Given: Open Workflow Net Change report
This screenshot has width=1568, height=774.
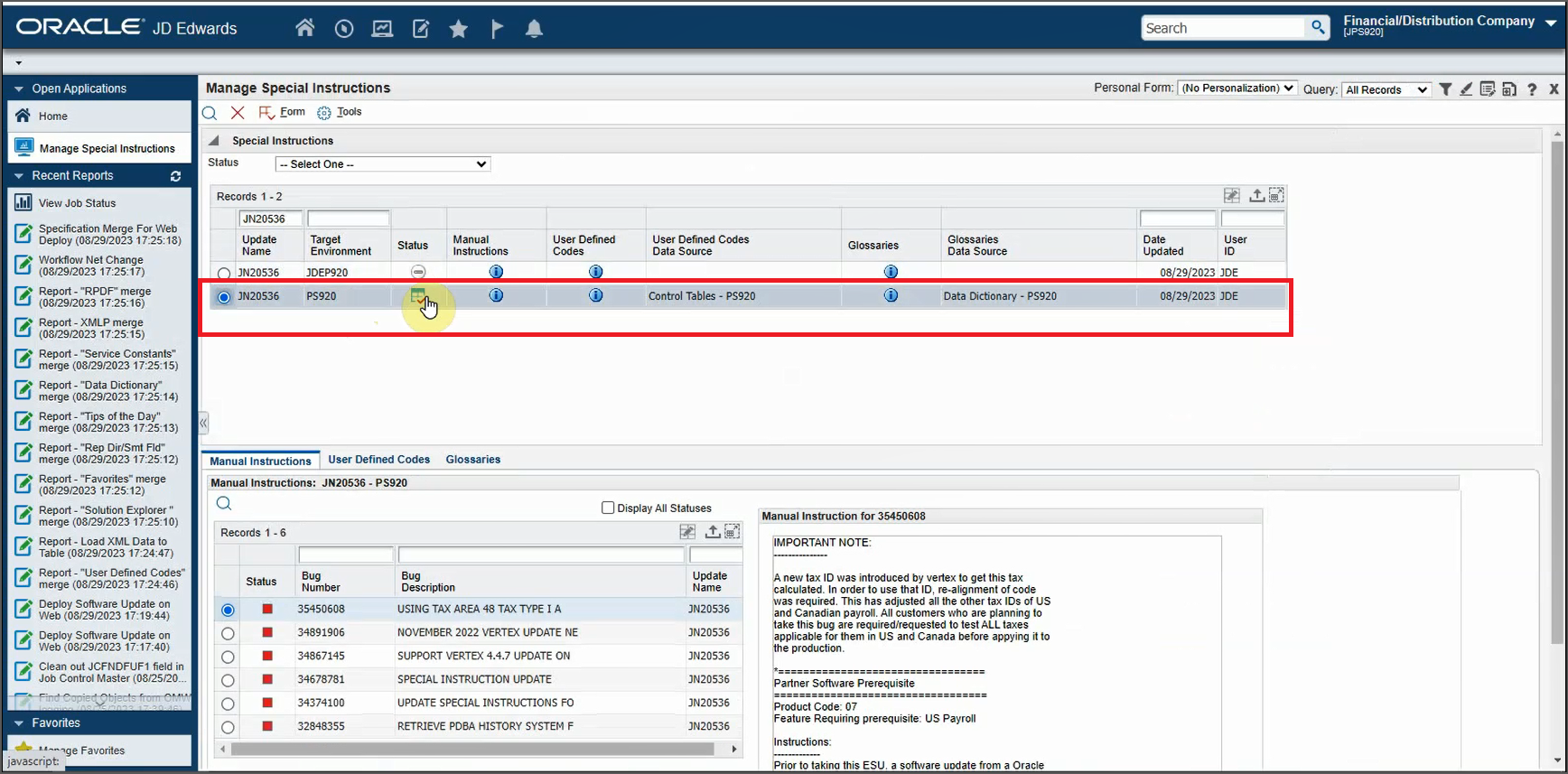Looking at the screenshot, I should [x=91, y=266].
